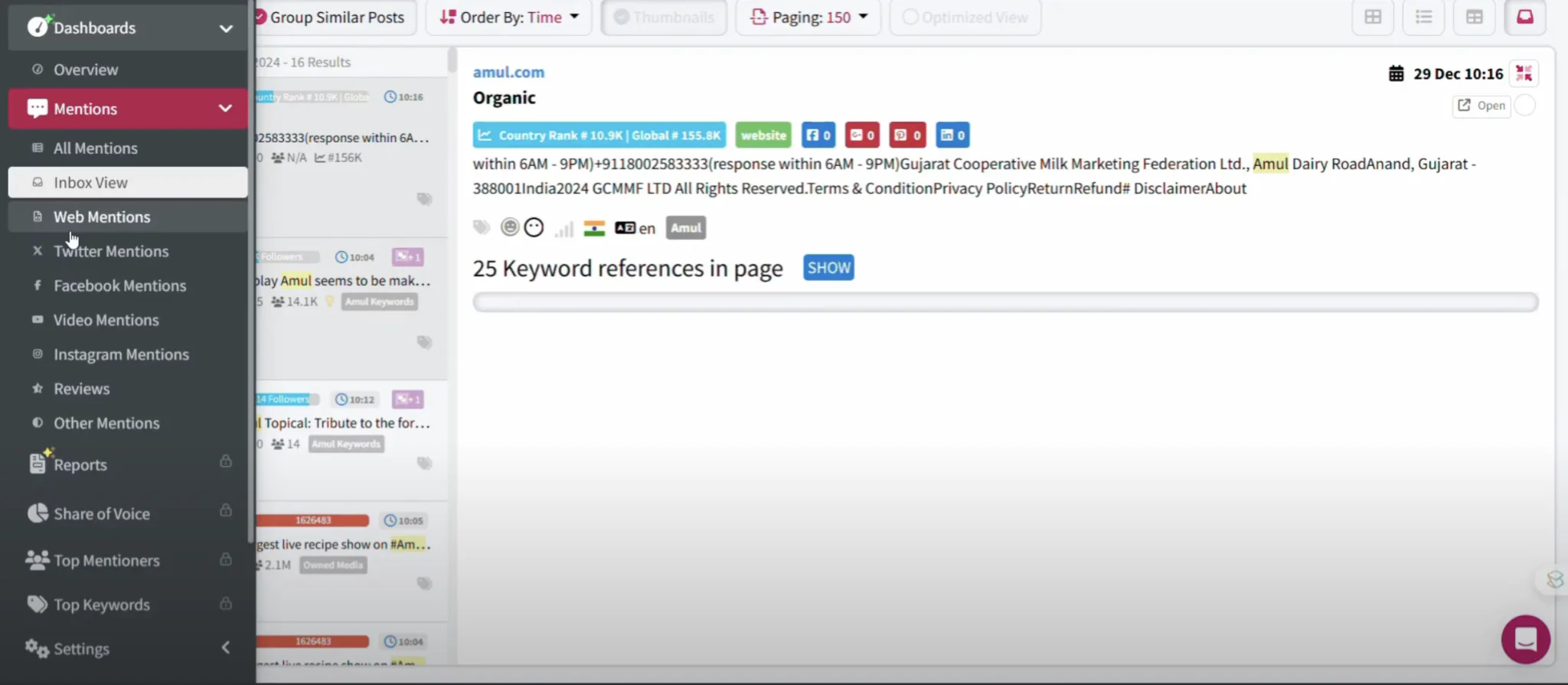Expand the Dashboards section chevron

click(226, 28)
